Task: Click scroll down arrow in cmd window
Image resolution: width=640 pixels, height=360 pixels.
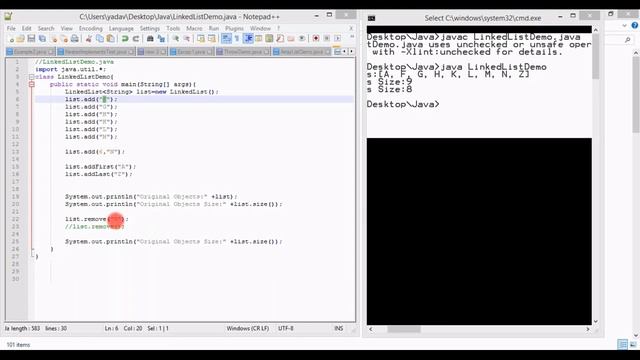Action: [596, 321]
